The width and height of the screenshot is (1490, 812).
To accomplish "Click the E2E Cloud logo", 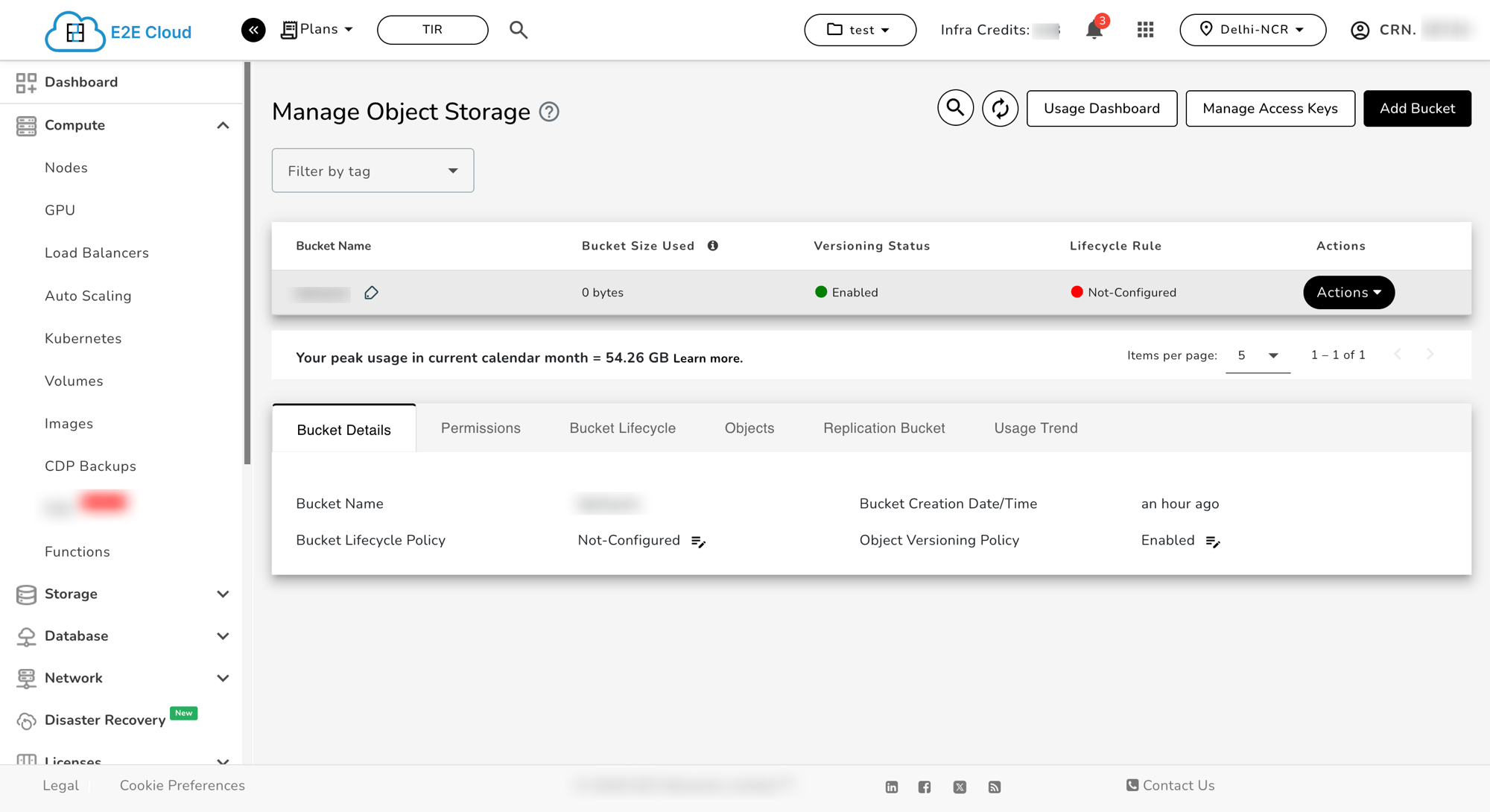I will pyautogui.click(x=118, y=31).
